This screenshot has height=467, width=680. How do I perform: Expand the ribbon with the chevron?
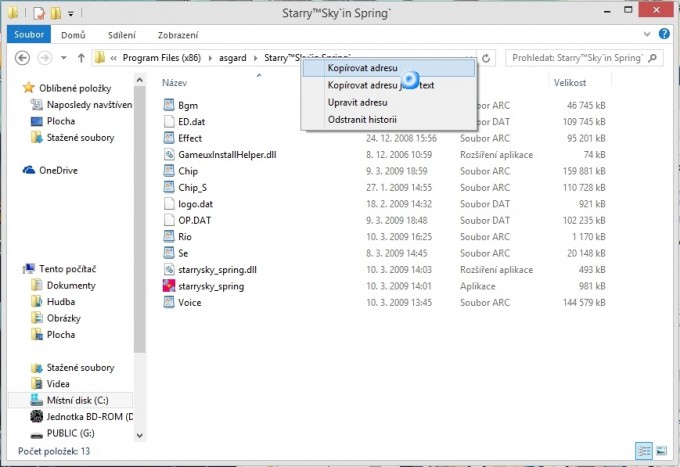[647, 34]
